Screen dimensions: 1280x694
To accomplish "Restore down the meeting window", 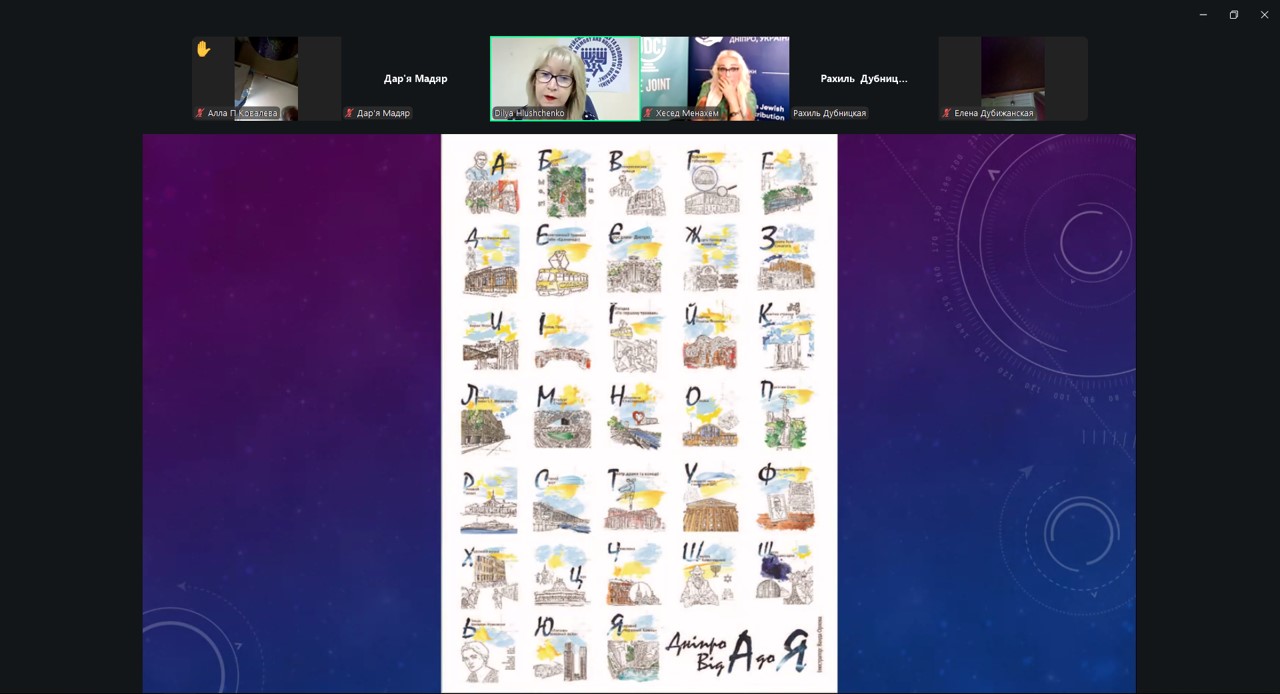I will 1234,14.
